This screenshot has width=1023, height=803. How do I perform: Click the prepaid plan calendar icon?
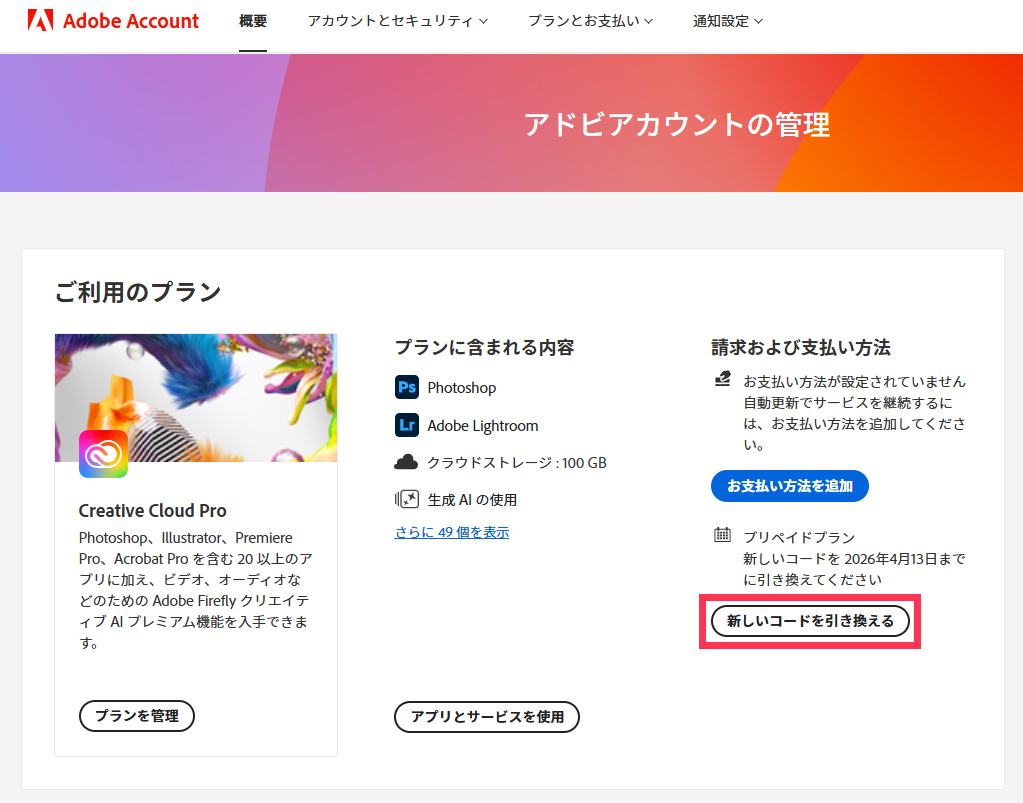(x=722, y=535)
